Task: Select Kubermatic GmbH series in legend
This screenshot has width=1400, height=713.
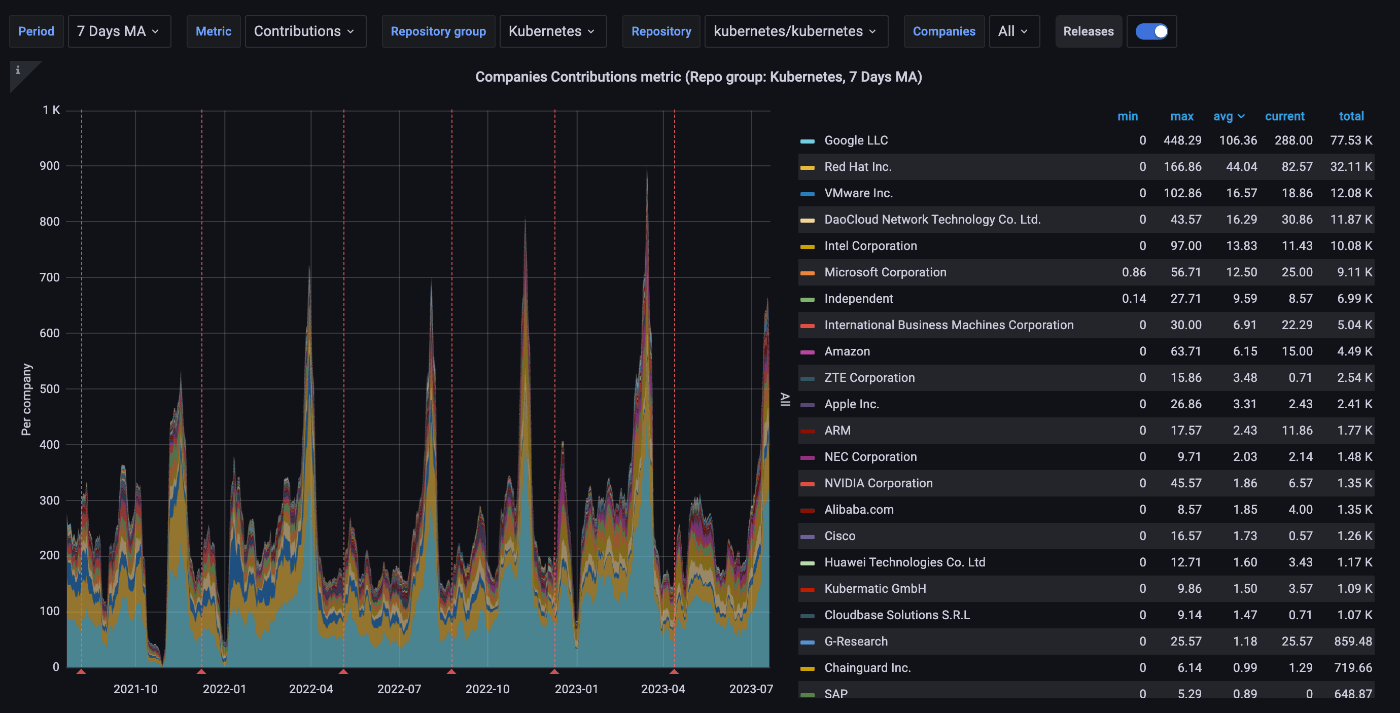Action: (875, 589)
